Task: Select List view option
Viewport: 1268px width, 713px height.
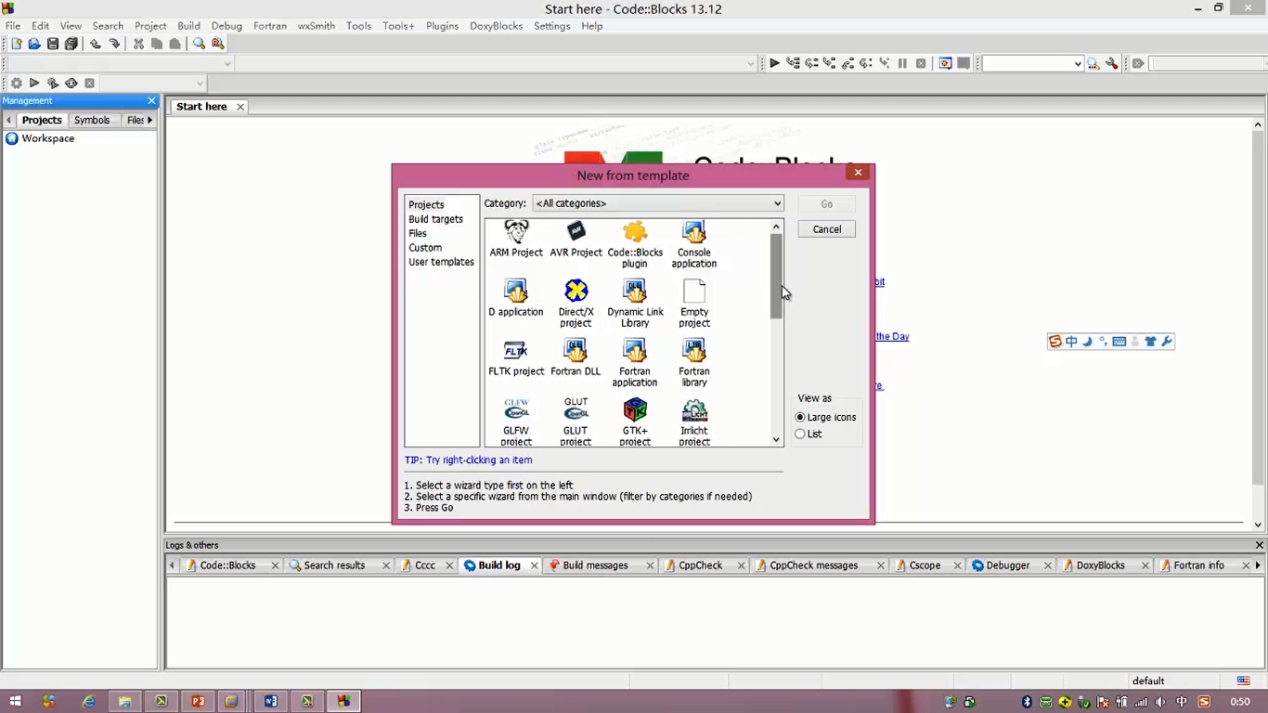Action: coord(808,434)
